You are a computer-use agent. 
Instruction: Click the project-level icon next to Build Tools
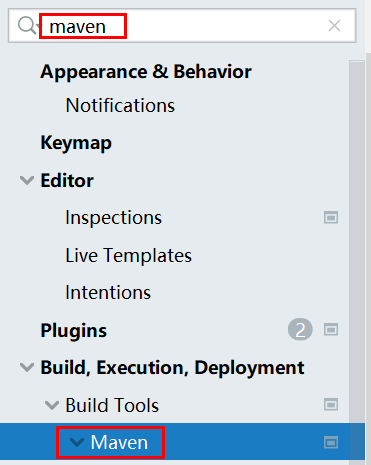tap(331, 405)
